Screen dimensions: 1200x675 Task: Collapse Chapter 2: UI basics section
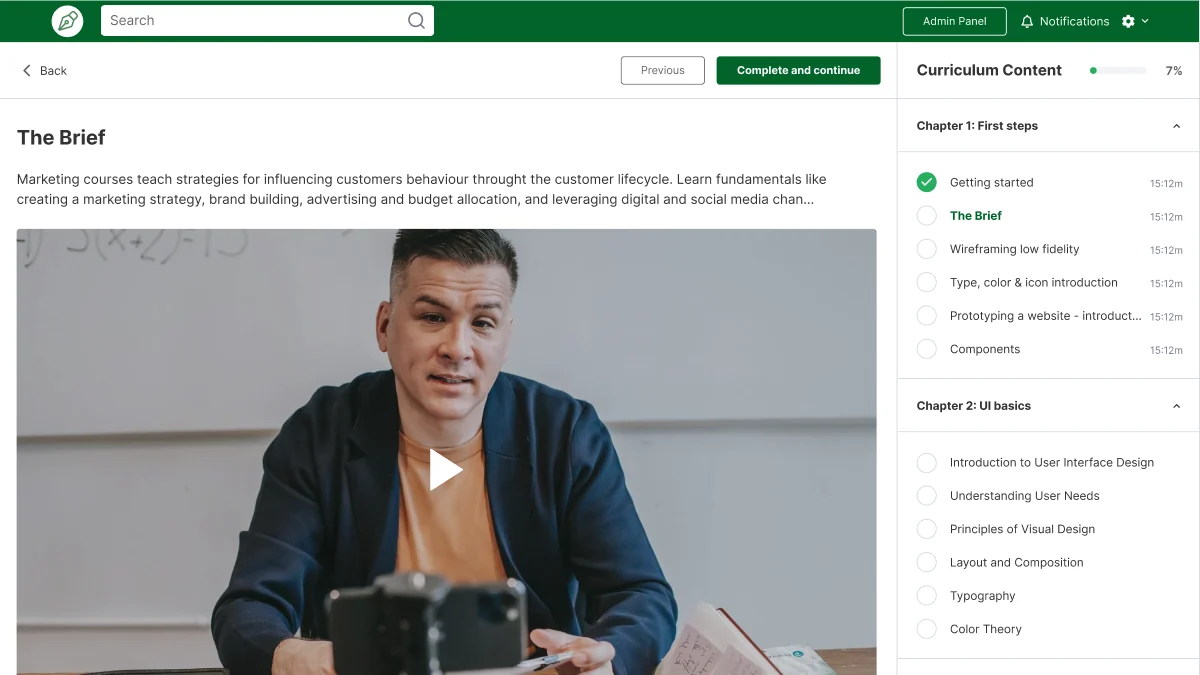pyautogui.click(x=1176, y=406)
